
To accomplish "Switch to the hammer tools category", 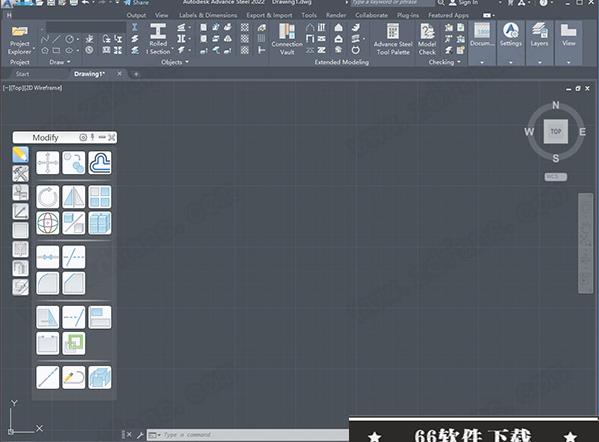I will (20, 173).
